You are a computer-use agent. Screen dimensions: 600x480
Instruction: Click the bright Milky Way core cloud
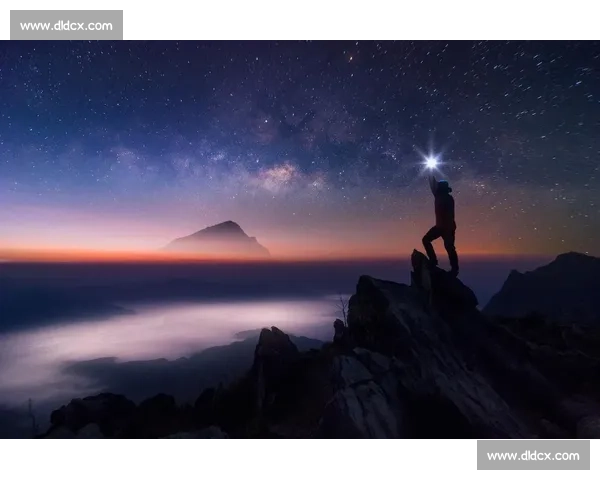click(277, 176)
